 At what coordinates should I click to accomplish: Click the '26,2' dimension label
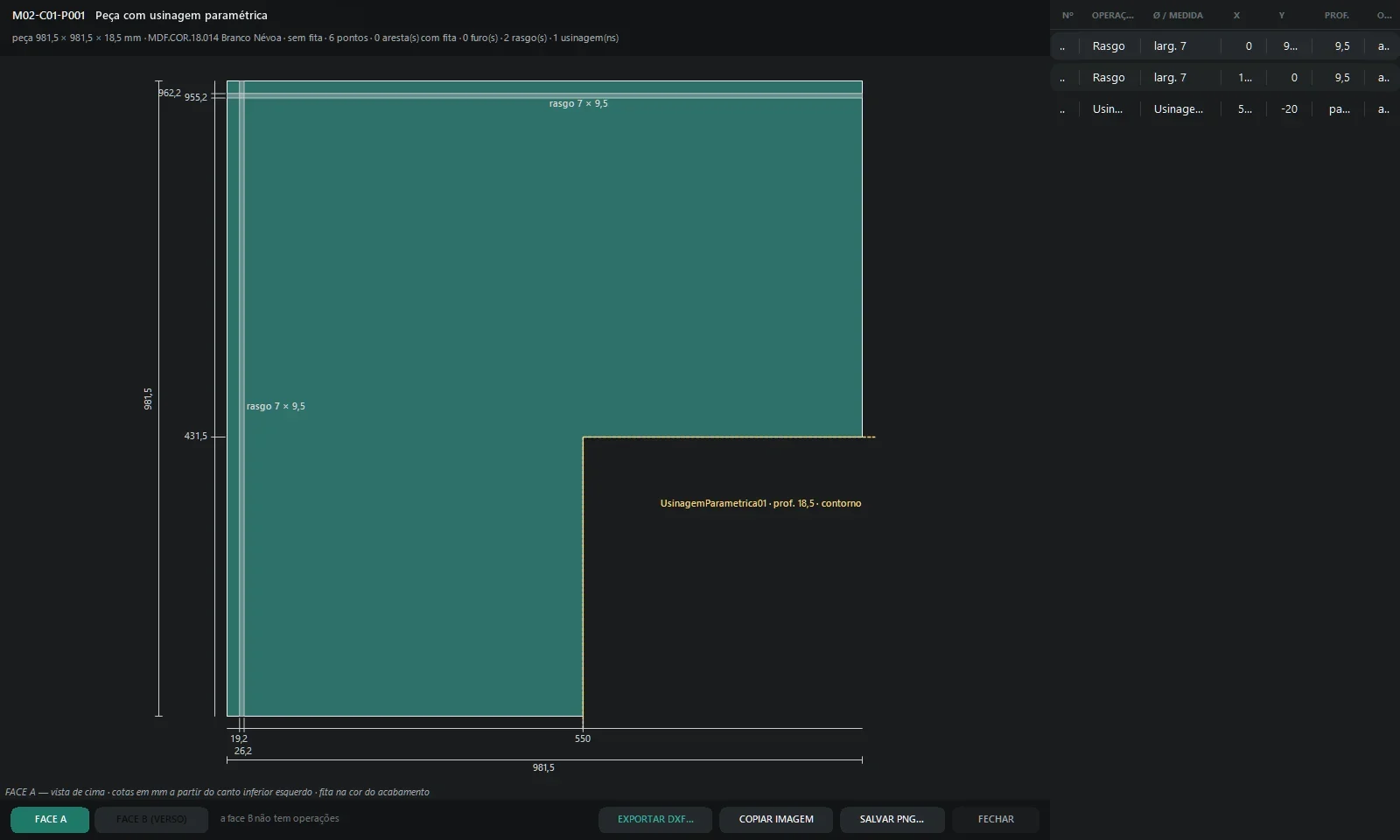coord(243,752)
